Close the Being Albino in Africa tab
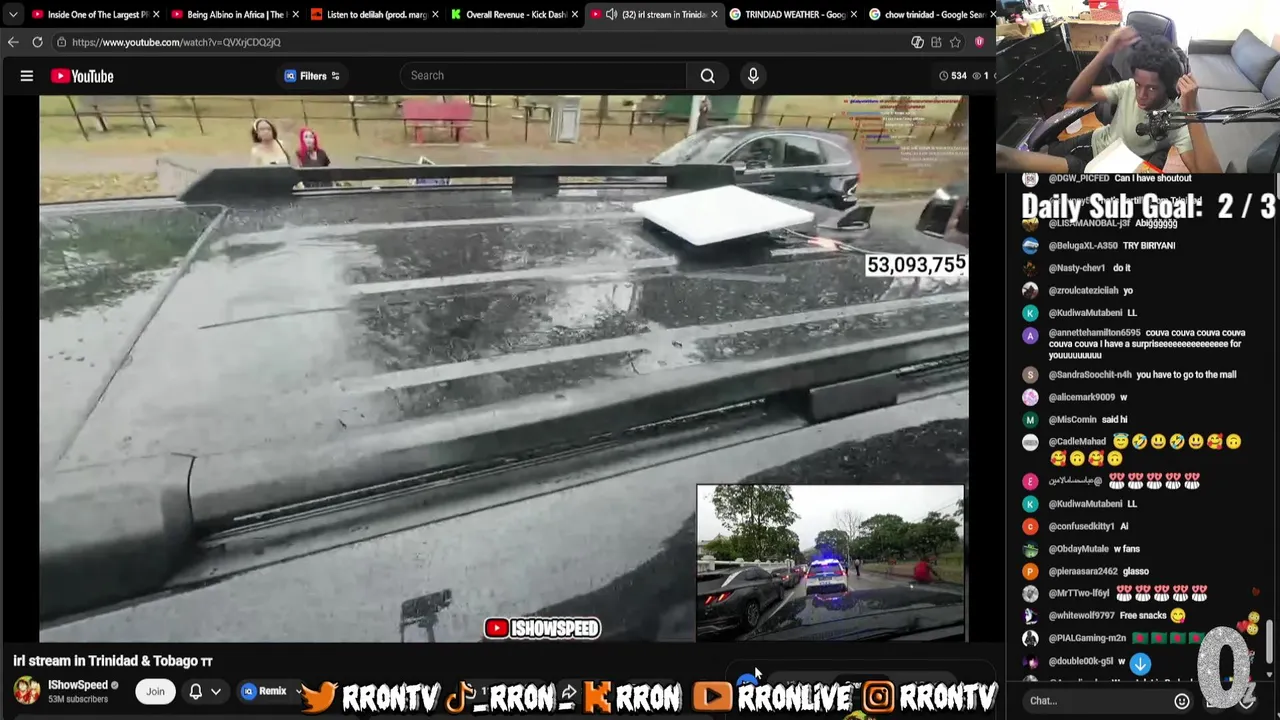 click(295, 14)
